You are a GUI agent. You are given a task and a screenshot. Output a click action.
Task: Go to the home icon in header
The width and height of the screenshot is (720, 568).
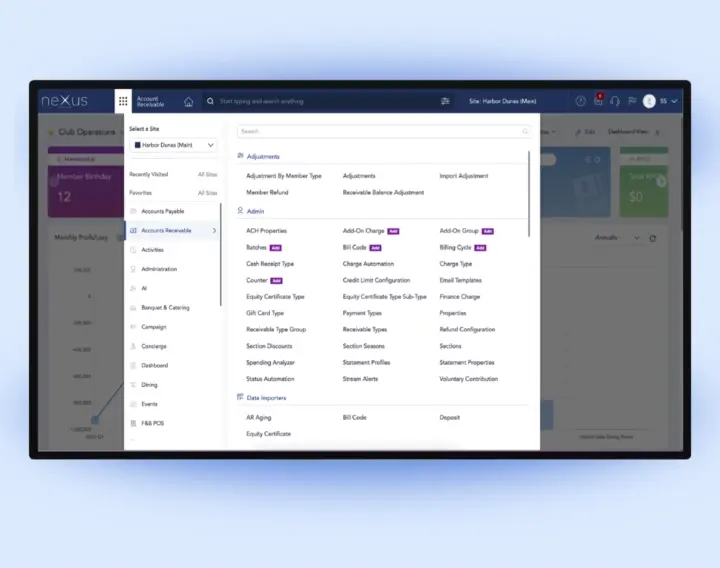[x=188, y=101]
